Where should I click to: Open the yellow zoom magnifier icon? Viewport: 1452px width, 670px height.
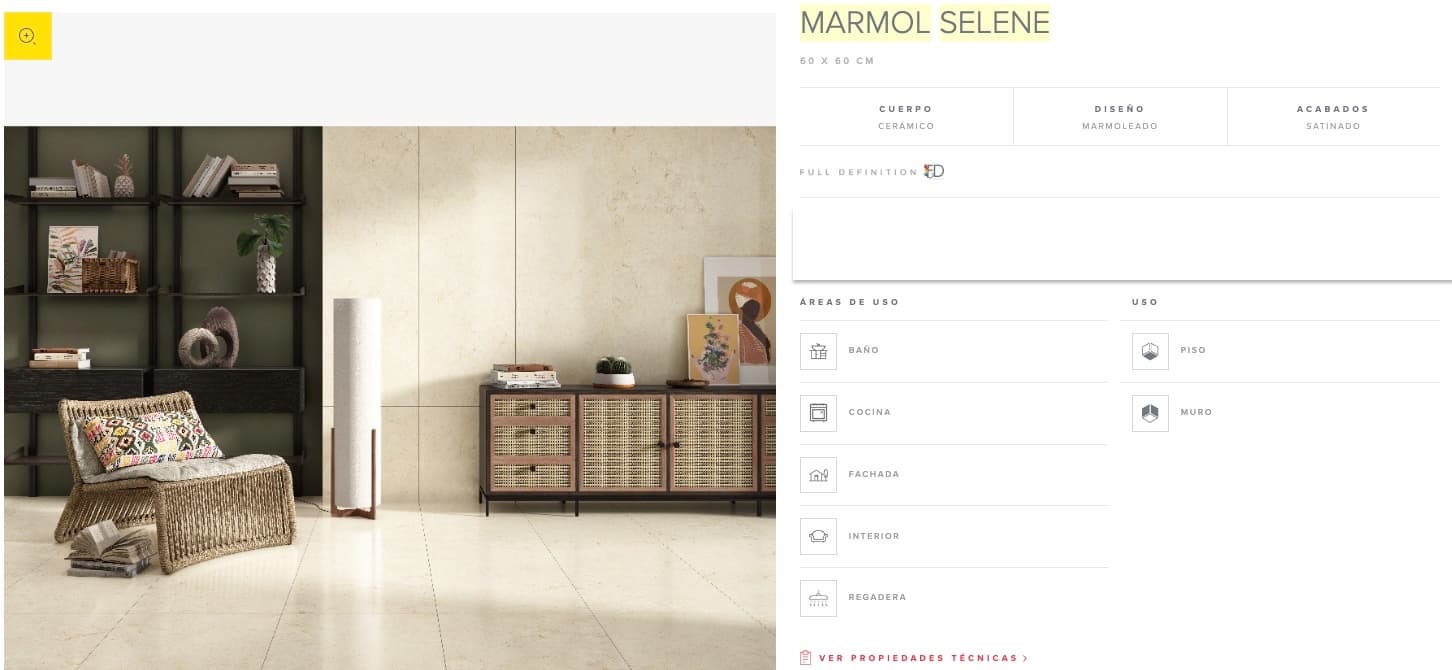pyautogui.click(x=28, y=36)
